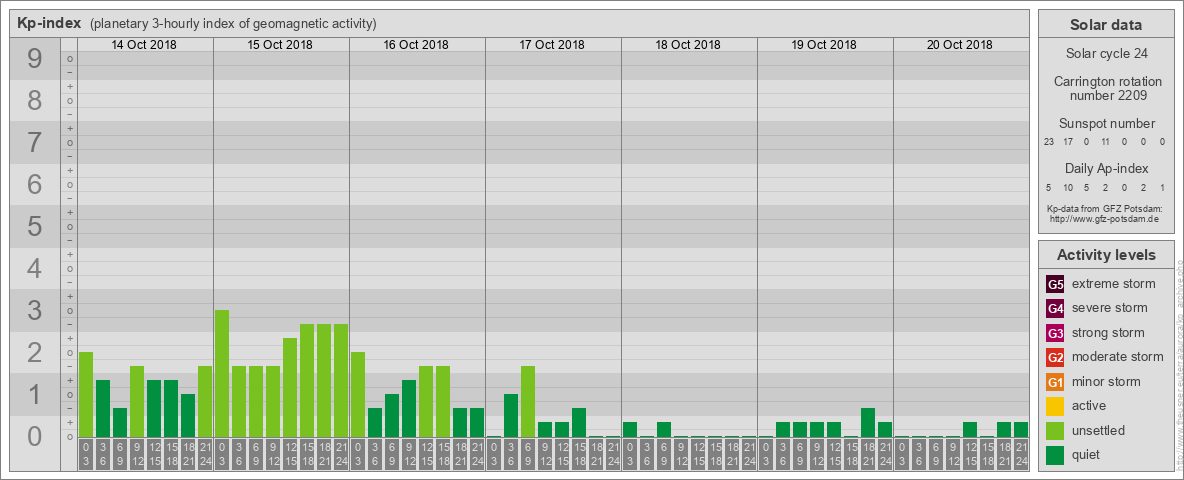Viewport: 1184px width, 480px height.
Task: Click the 'Daily Ap-index' label
Action: (x=1107, y=169)
